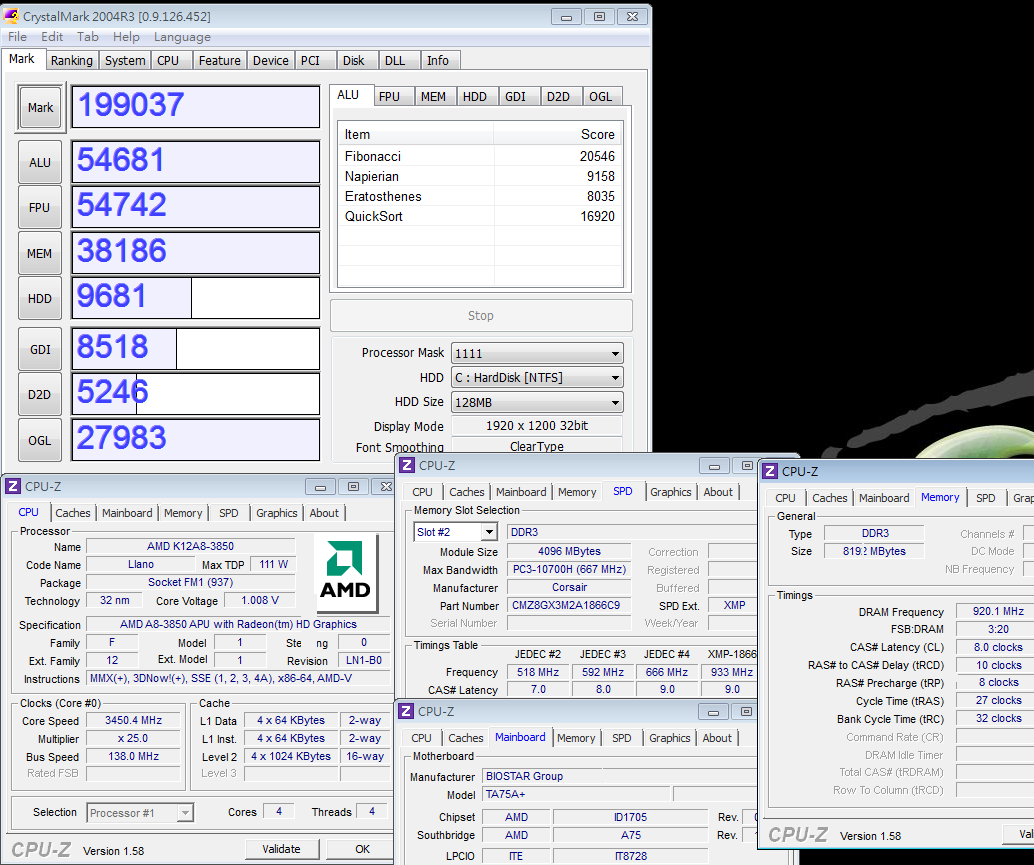Switch to the Ranking tab in CrystalMark
The image size is (1034, 865).
coord(72,61)
